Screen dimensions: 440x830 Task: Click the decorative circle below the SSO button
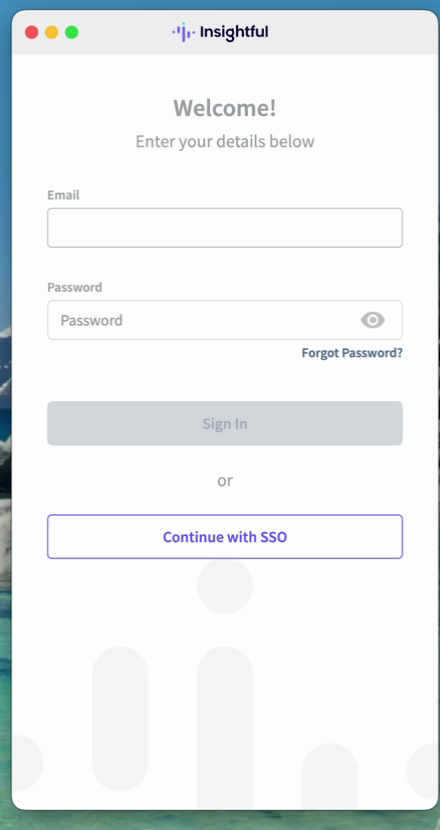225,586
